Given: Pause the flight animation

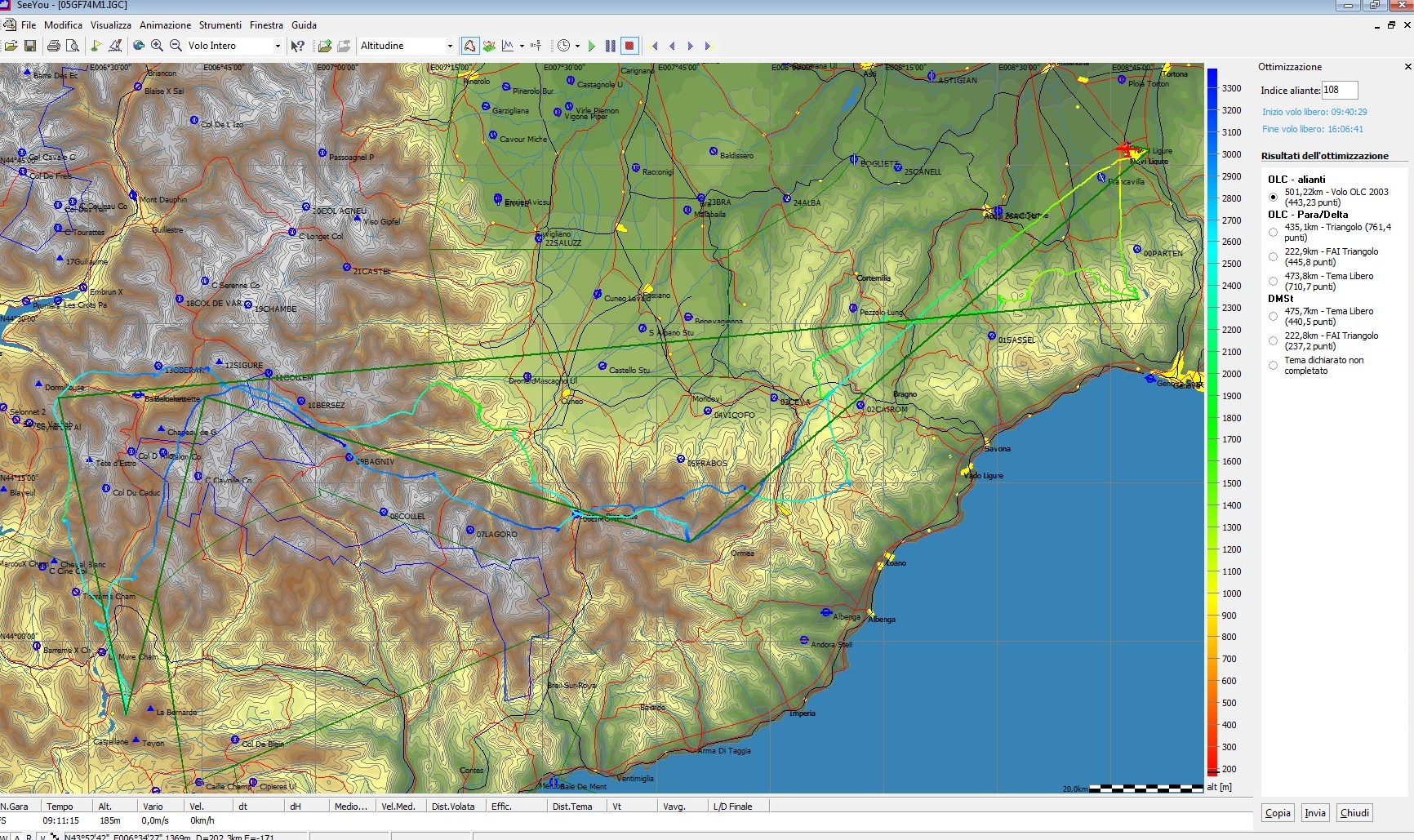Looking at the screenshot, I should point(610,46).
